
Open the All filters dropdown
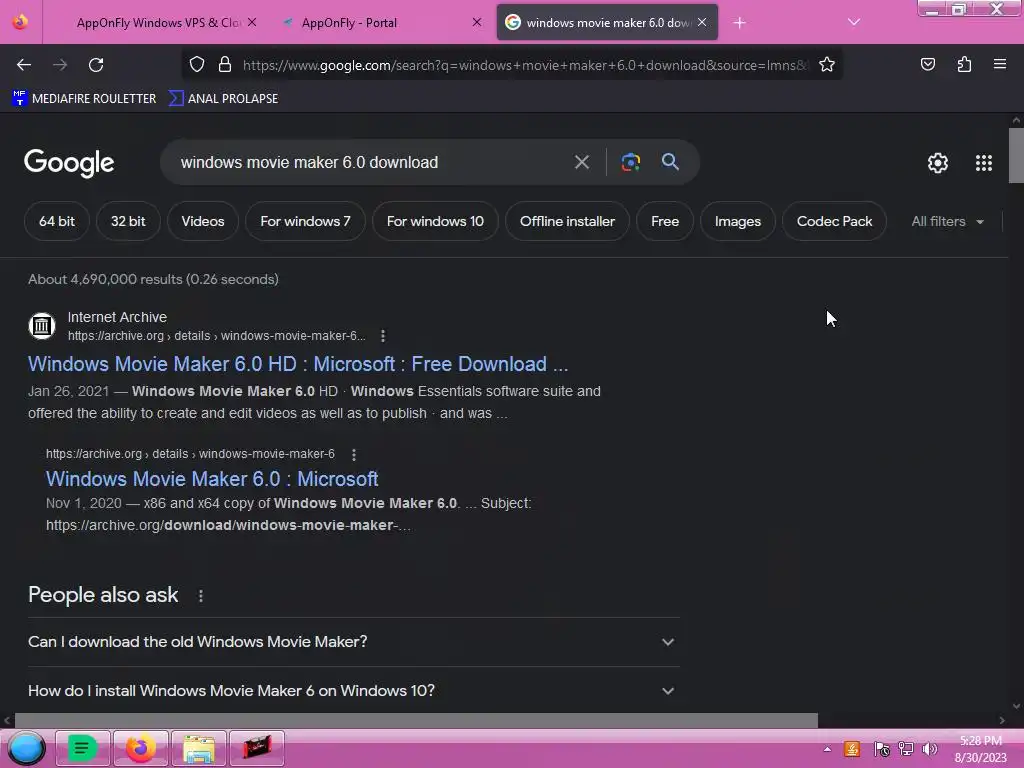point(947,221)
